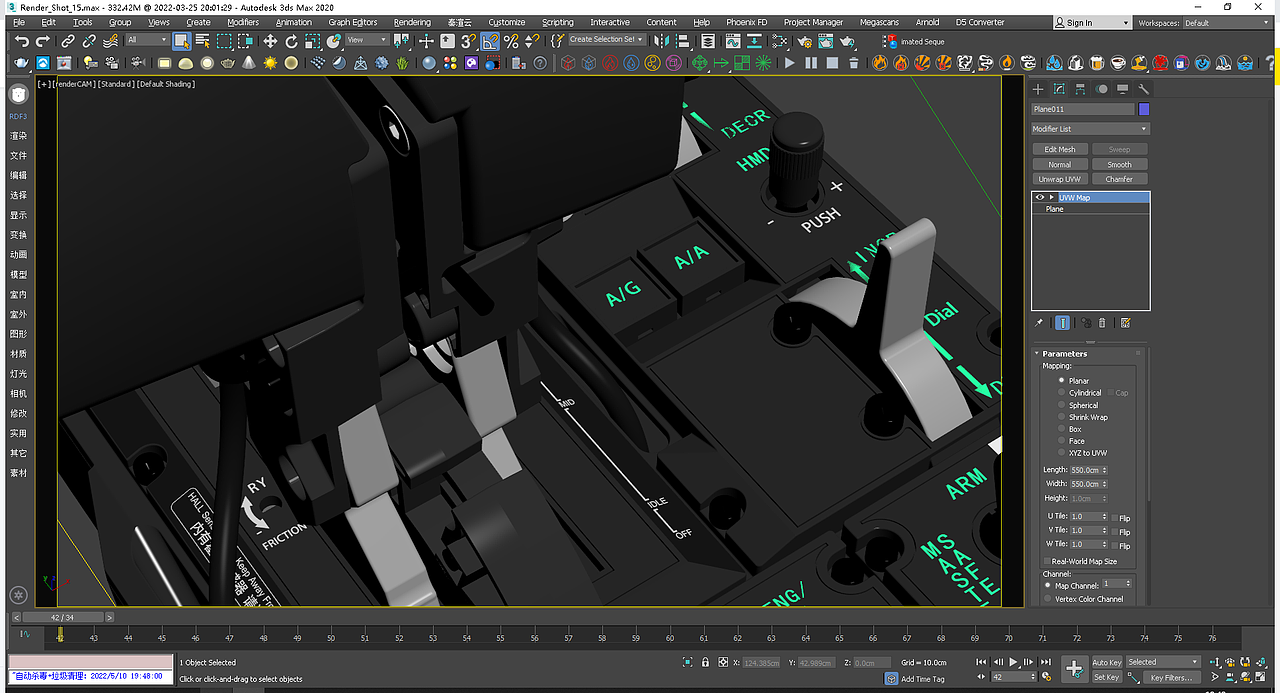The width and height of the screenshot is (1280, 693).
Task: Click the sun light icon in toolbar
Action: [x=270, y=63]
